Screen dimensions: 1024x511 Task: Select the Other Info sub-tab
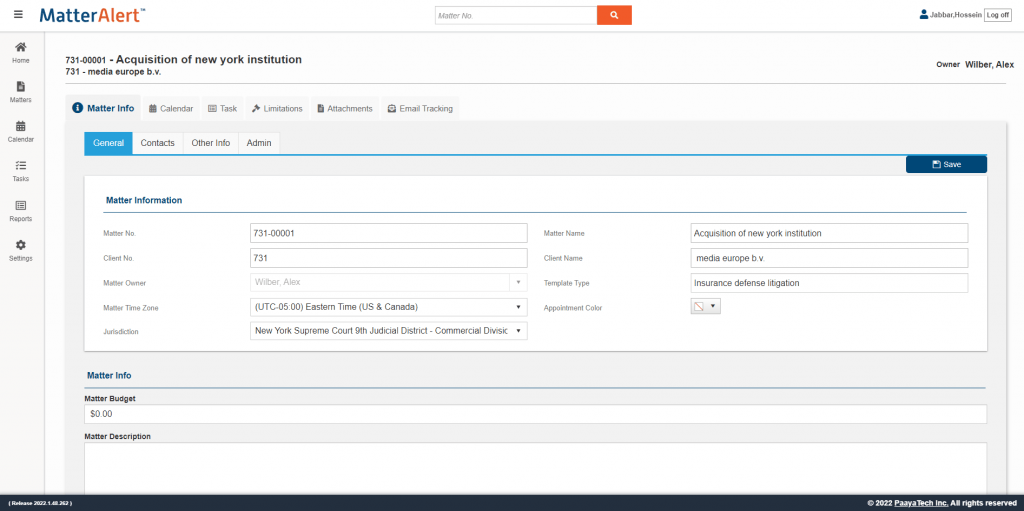coord(210,143)
